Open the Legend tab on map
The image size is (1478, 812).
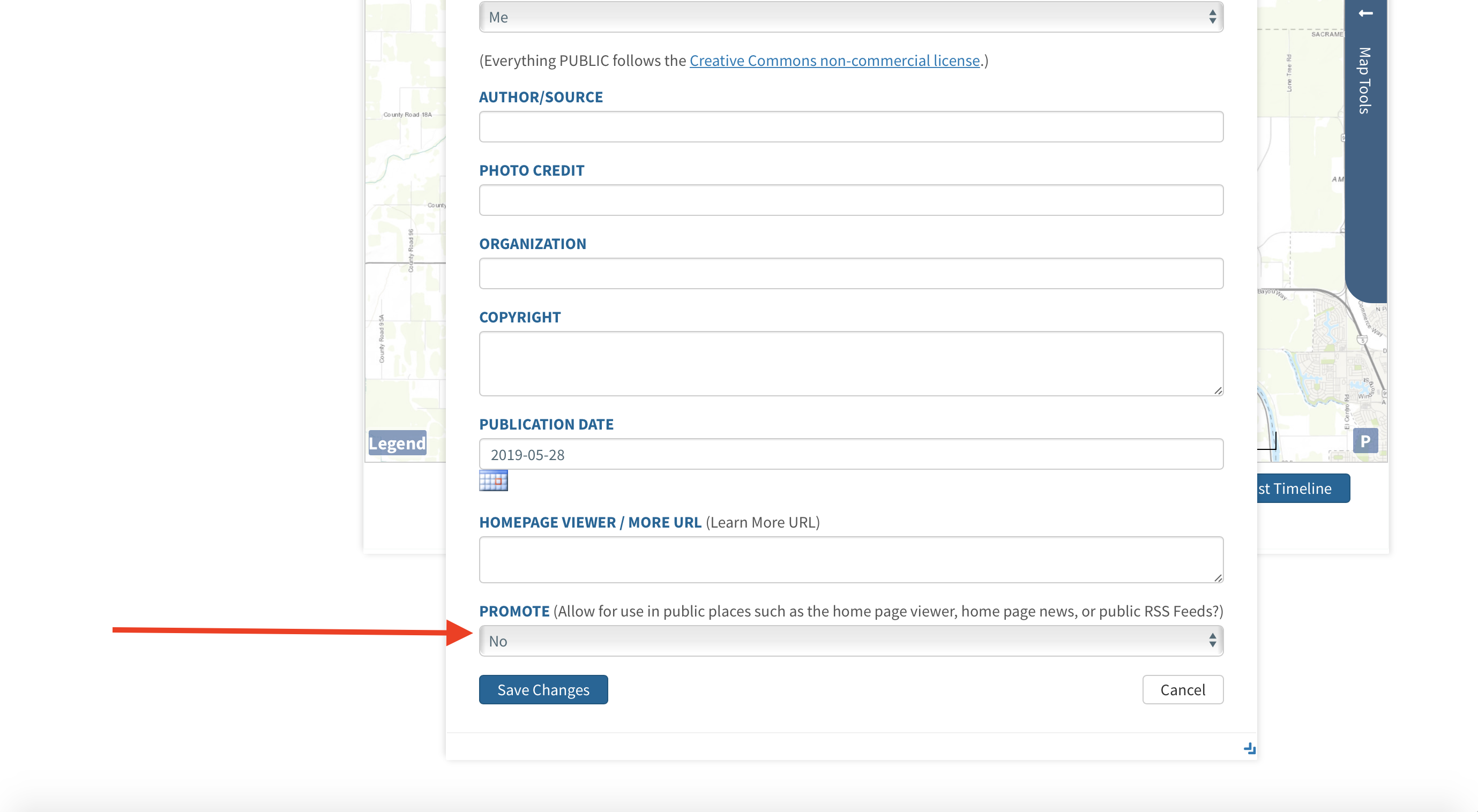pos(397,443)
